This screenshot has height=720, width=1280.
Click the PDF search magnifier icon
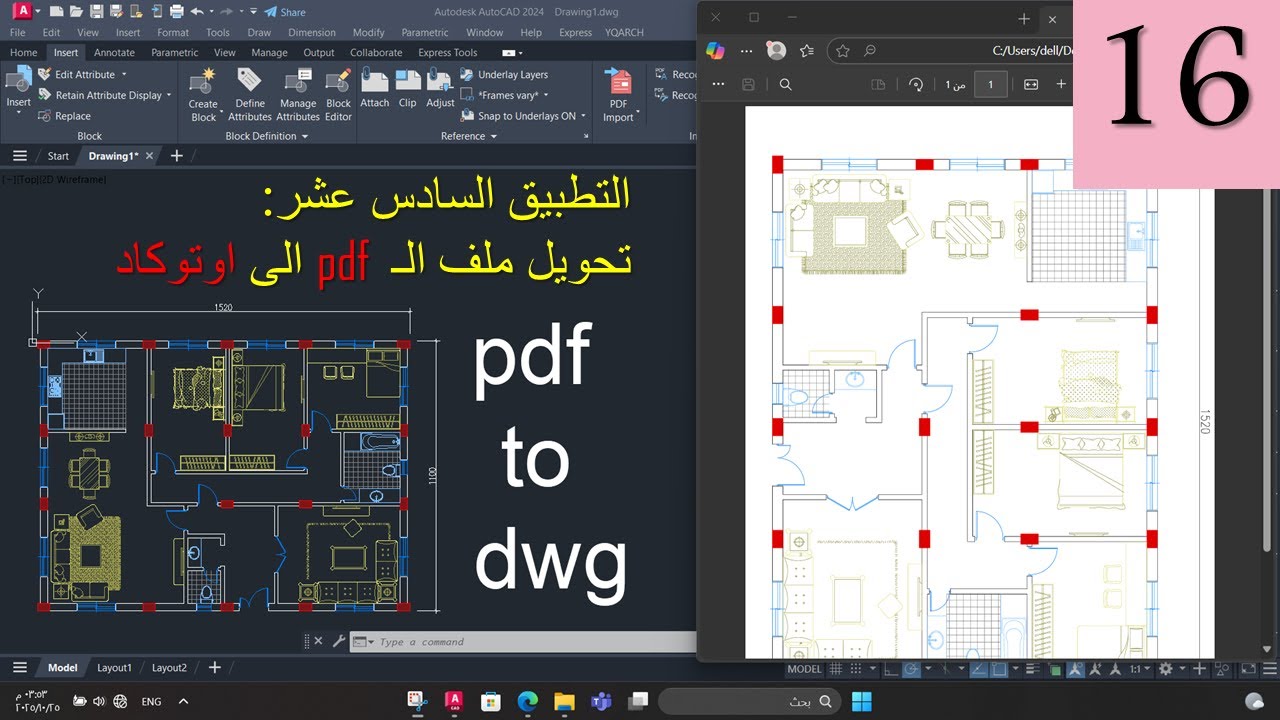point(785,85)
